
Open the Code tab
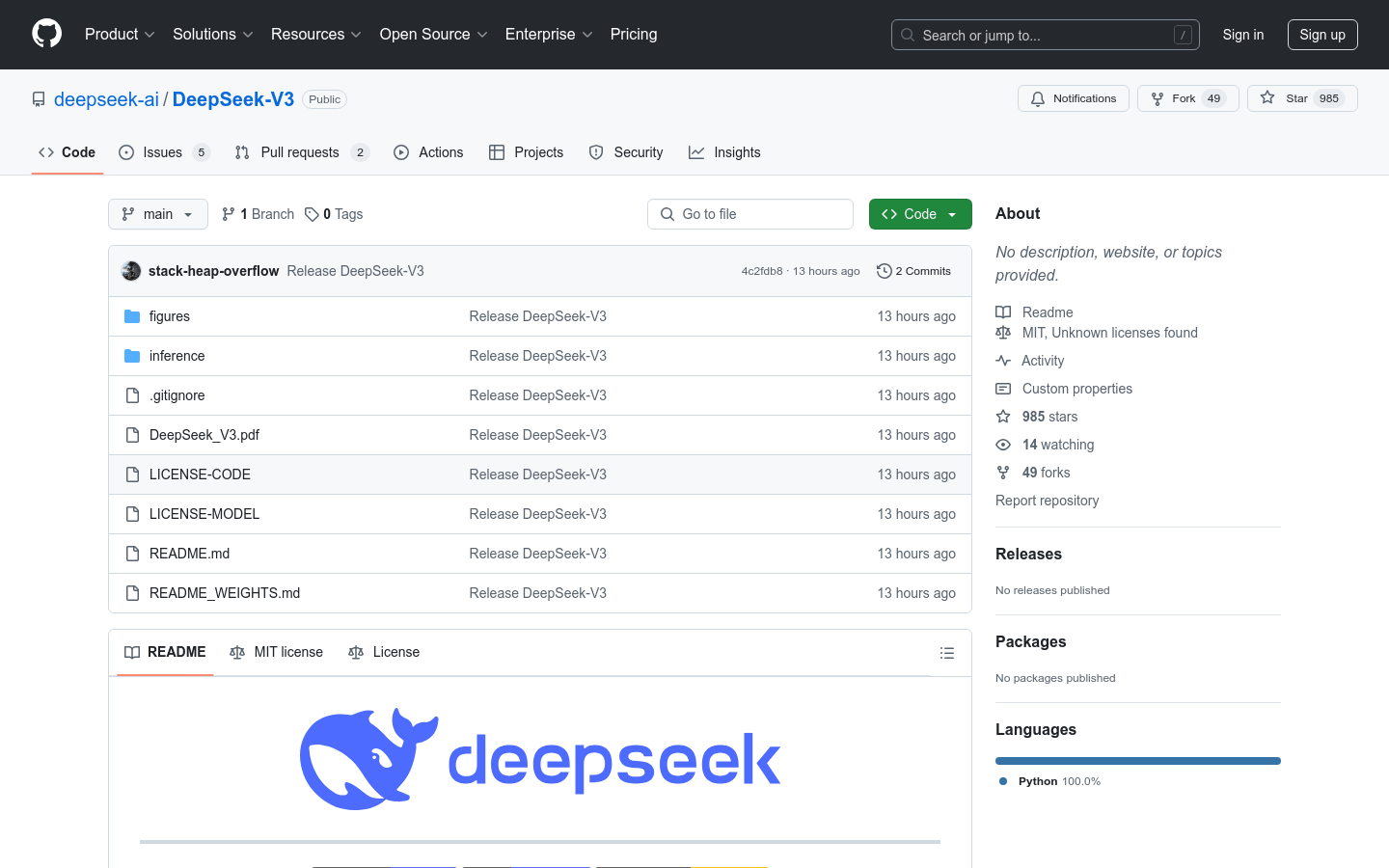tap(68, 152)
